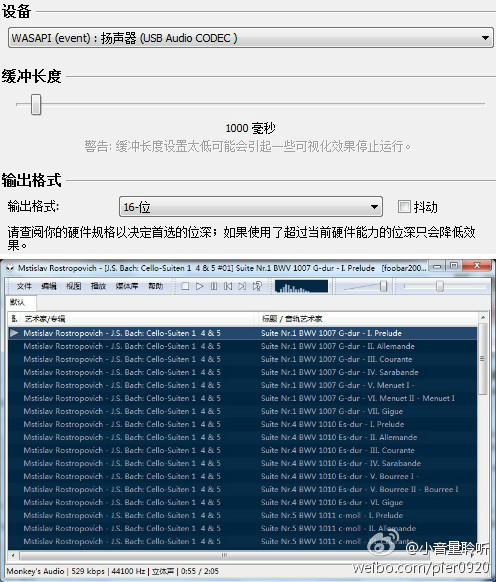Select track 'Suite Nr.5 BWV 1011 c-moll - I. Prelude'

243,515
